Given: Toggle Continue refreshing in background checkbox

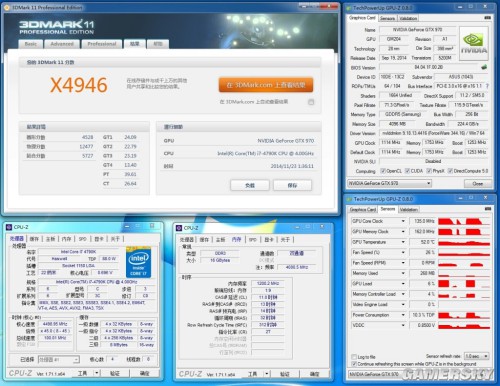Looking at the screenshot, I should (x=354, y=364).
